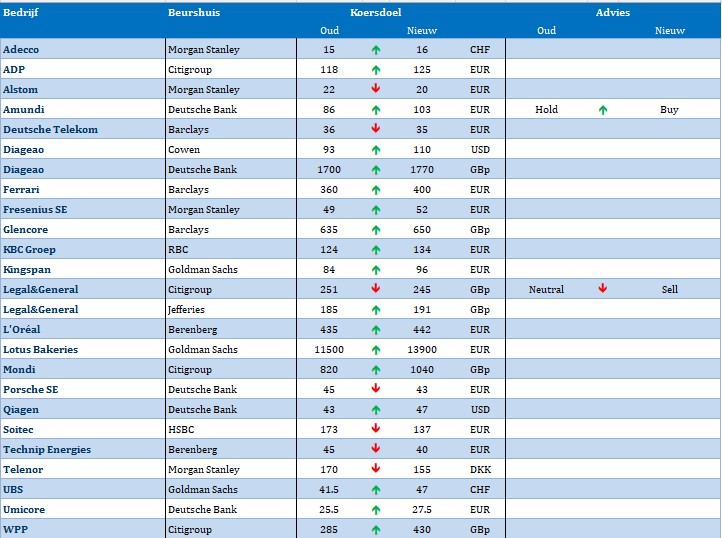Click the Neutral-to-Sell red advice arrow

[603, 288]
